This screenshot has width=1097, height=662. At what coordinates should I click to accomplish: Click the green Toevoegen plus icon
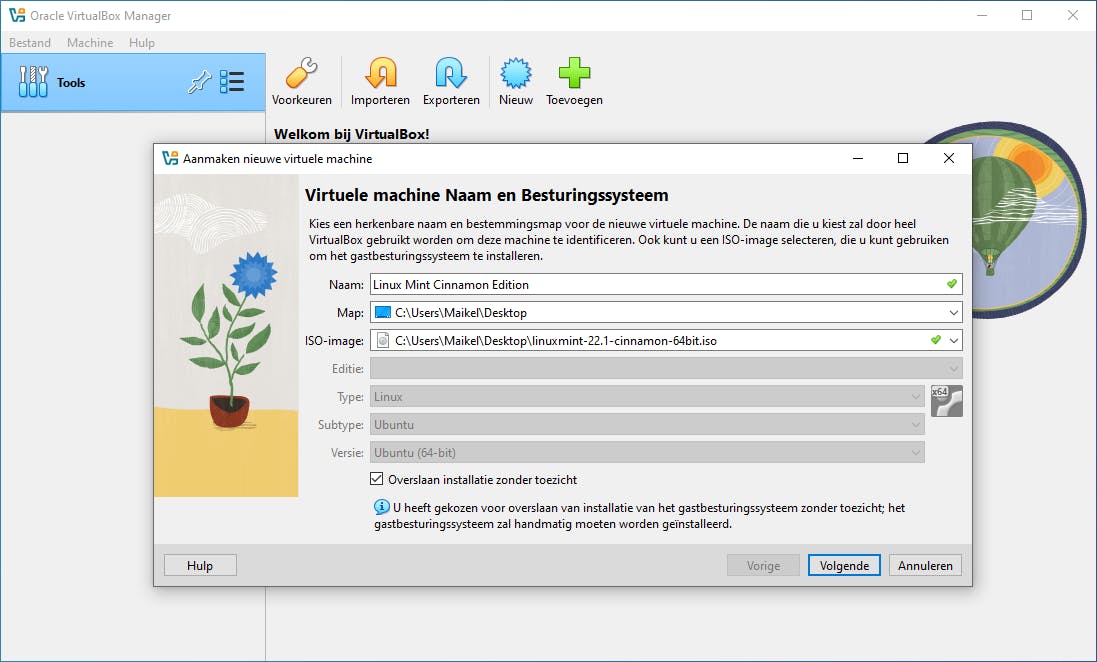click(x=574, y=73)
